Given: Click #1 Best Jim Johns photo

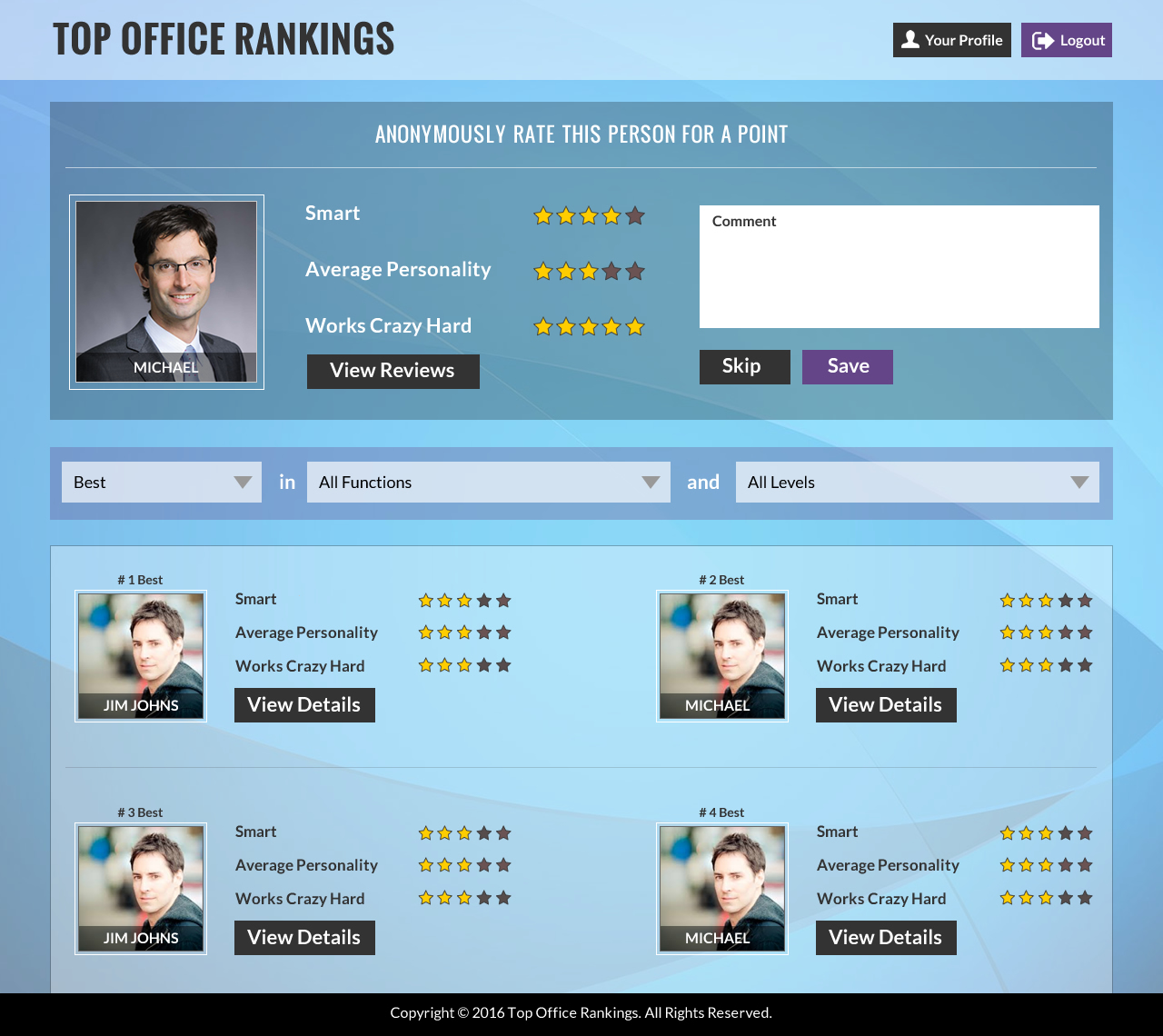Looking at the screenshot, I should (x=141, y=656).
